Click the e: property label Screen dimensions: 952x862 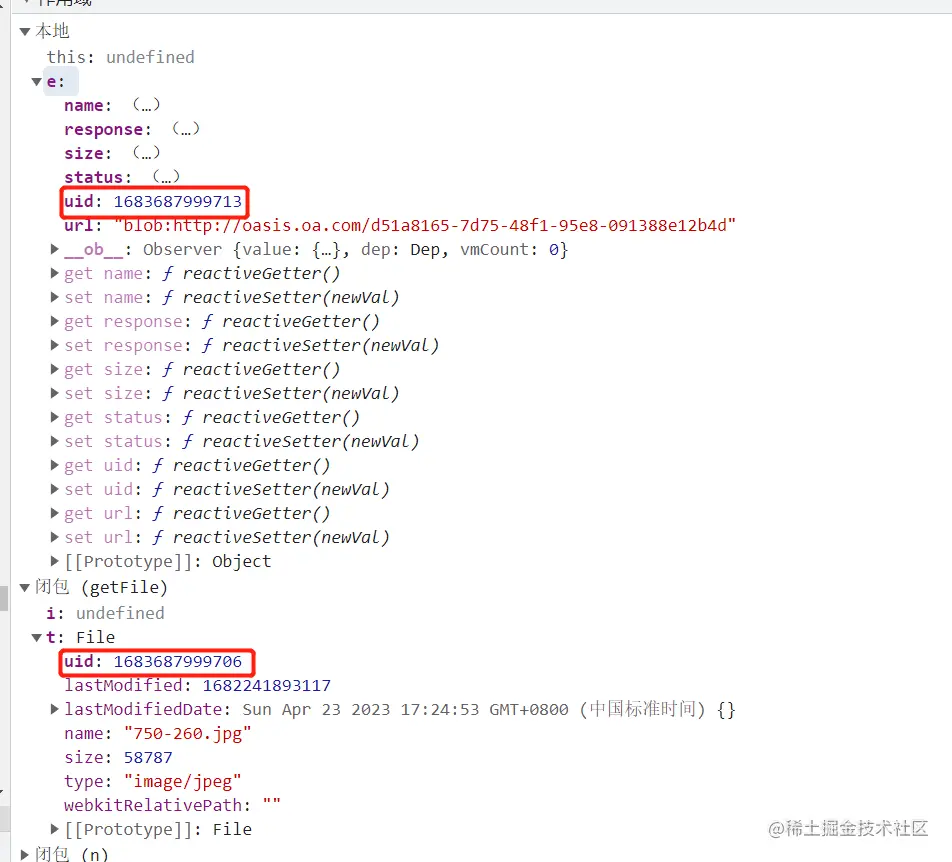click(x=55, y=81)
